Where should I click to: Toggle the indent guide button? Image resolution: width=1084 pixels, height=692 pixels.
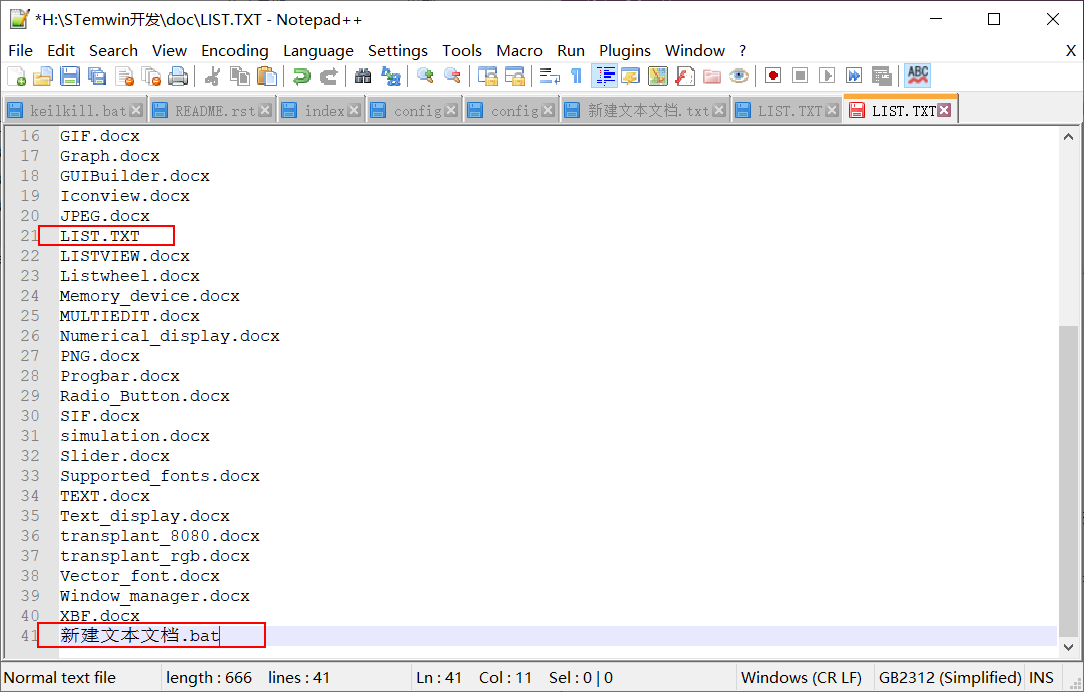pos(604,76)
